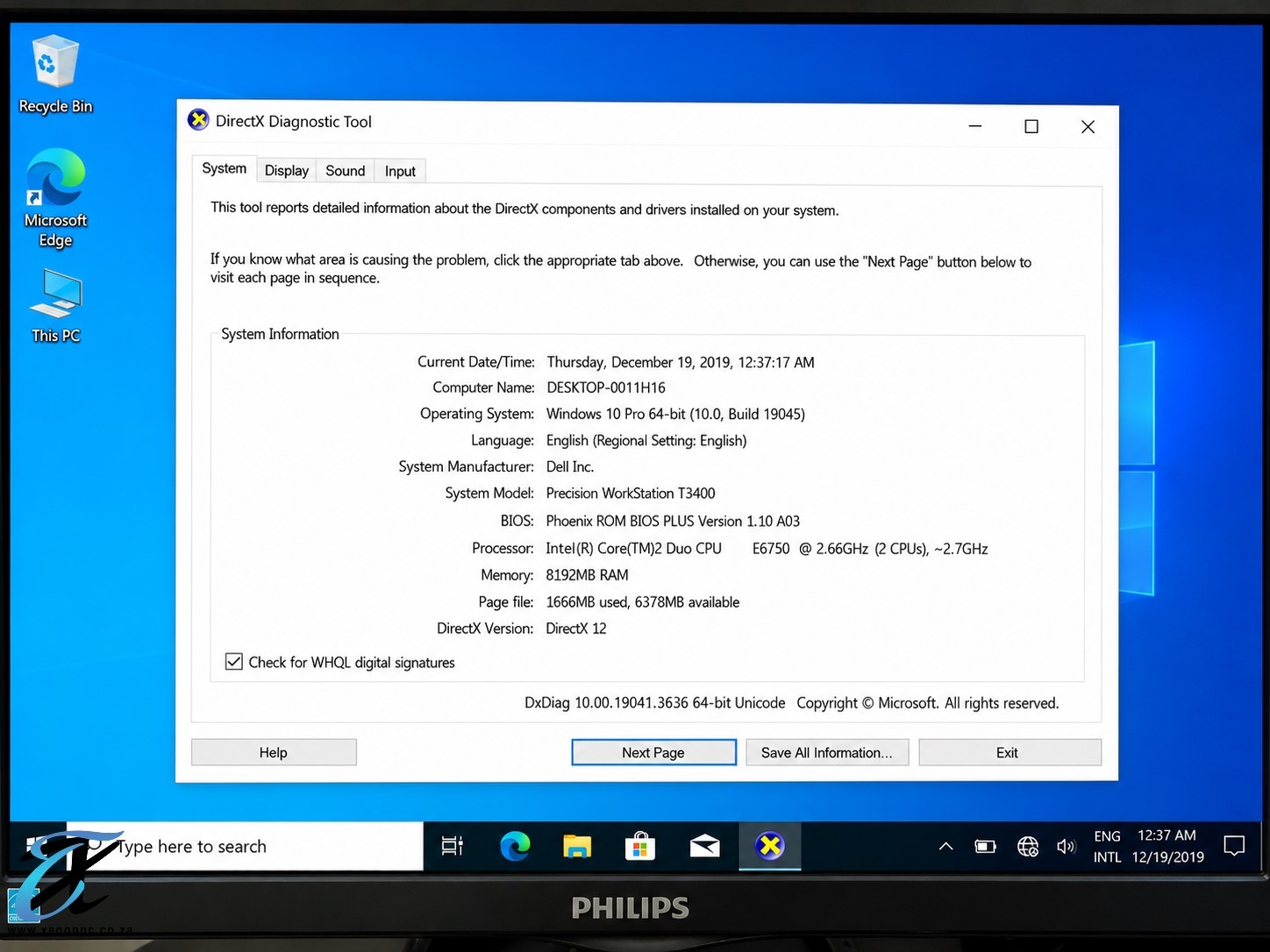The height and width of the screenshot is (952, 1270).
Task: Open the Recycle Bin desktop icon
Action: 55,75
